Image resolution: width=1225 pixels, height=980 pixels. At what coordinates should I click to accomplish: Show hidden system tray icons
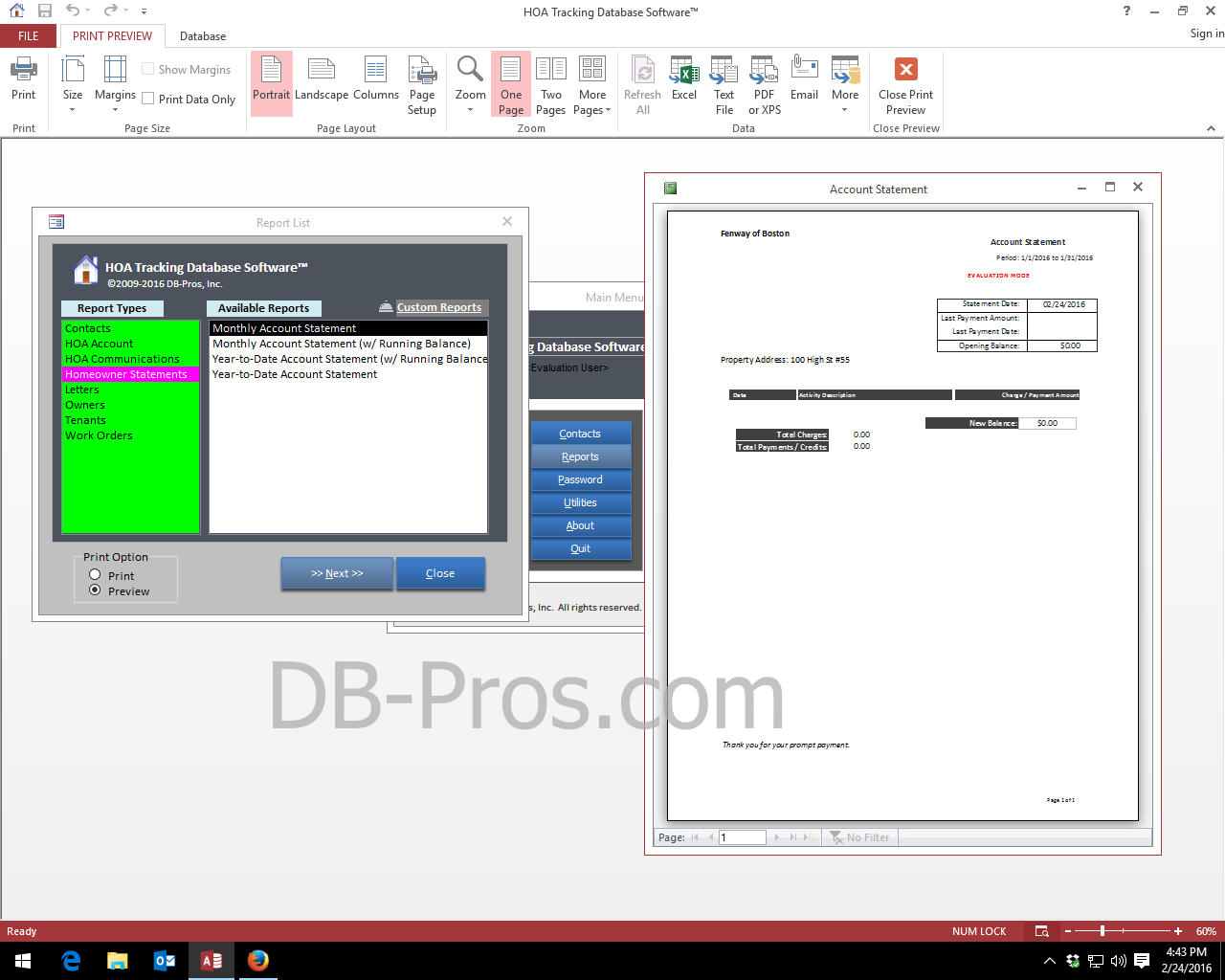click(1050, 961)
